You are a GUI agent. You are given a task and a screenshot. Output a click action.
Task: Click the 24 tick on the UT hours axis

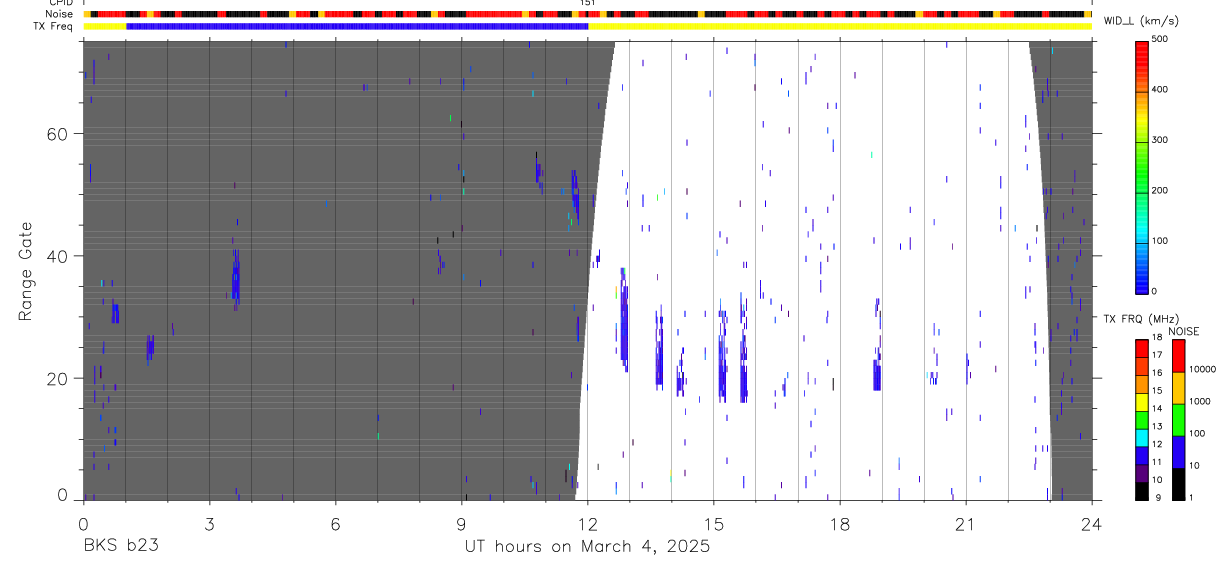pos(1091,524)
